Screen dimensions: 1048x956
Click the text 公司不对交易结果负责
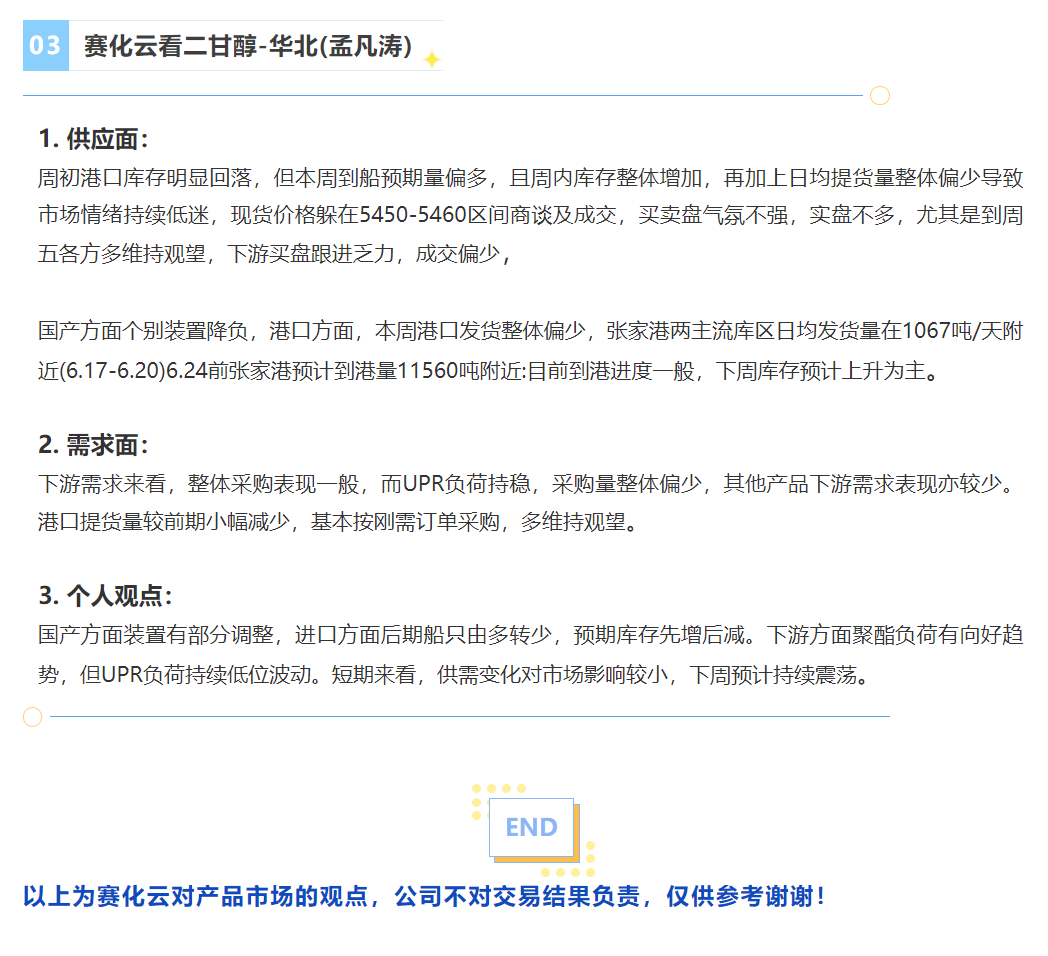(x=517, y=897)
